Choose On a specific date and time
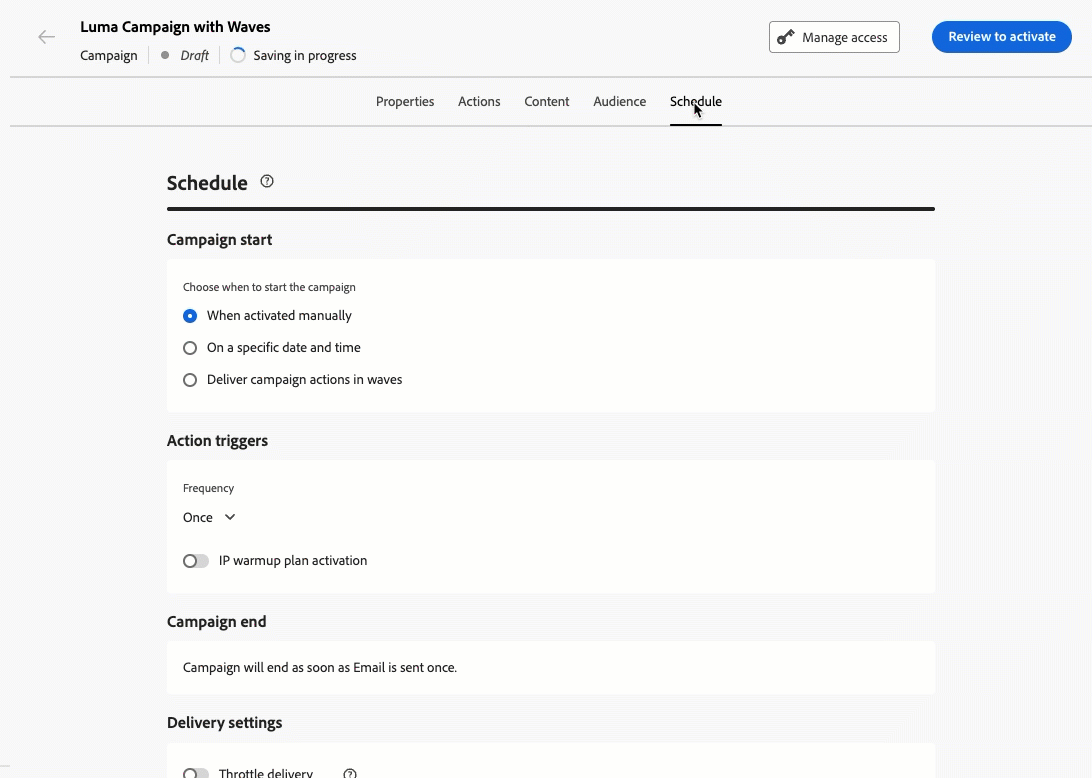The height and width of the screenshot is (778, 1092). click(190, 348)
